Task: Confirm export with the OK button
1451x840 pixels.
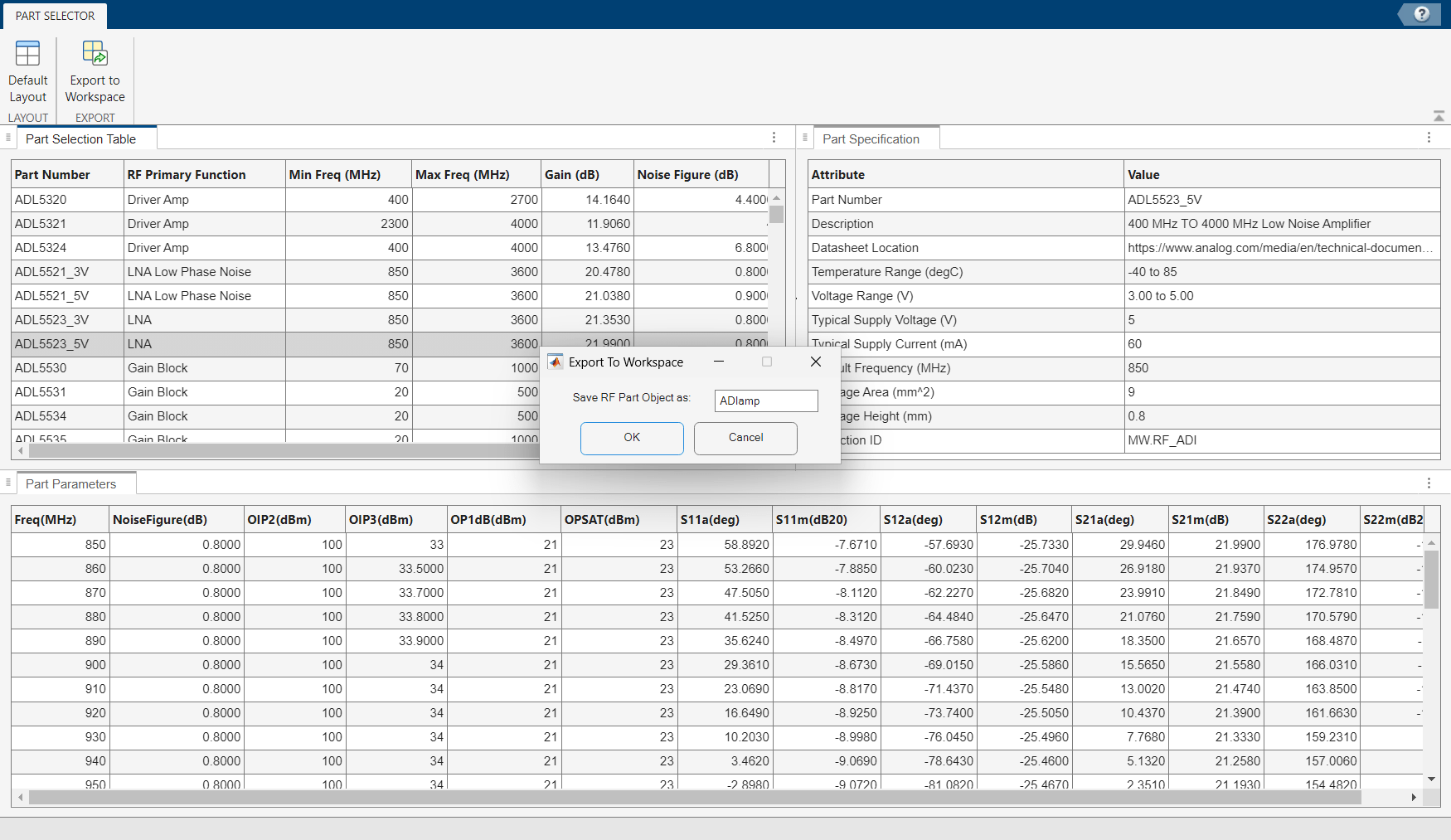Action: [x=632, y=438]
